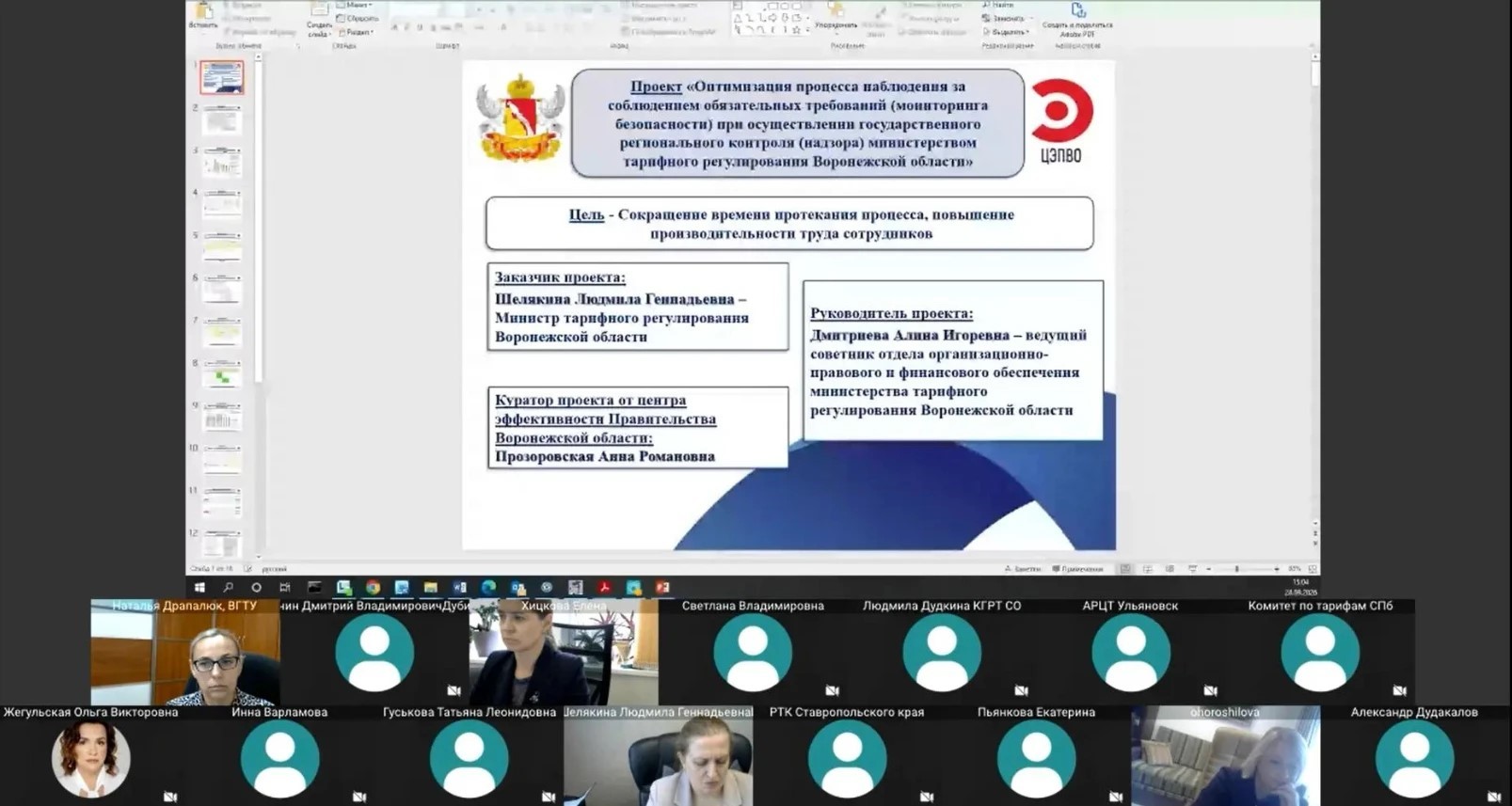This screenshot has height=806, width=1512.
Task: Open New Slide (Создать слайд) dropdown
Action: click(x=319, y=29)
